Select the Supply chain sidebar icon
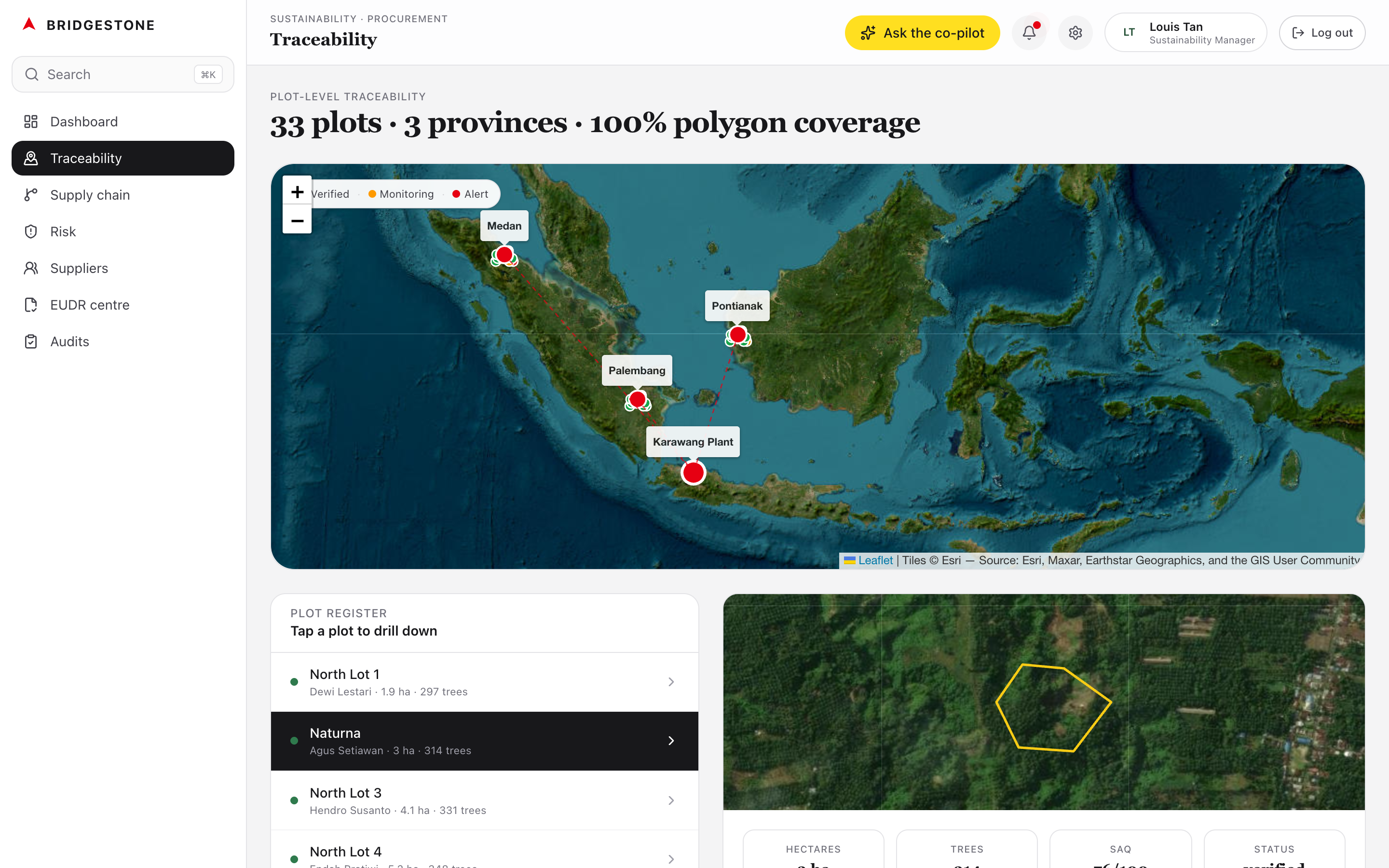The height and width of the screenshot is (868, 1389). pyautogui.click(x=31, y=195)
